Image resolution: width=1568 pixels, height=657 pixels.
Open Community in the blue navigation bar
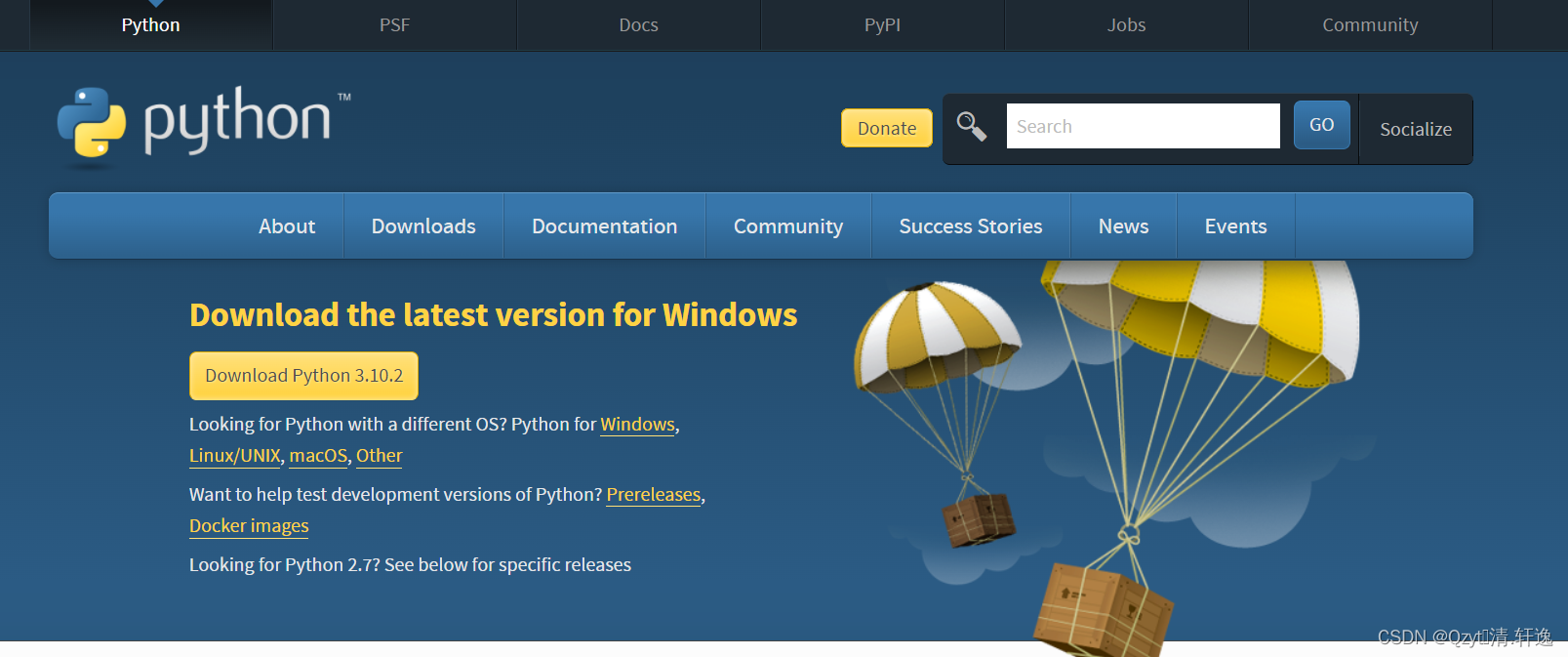tap(788, 226)
